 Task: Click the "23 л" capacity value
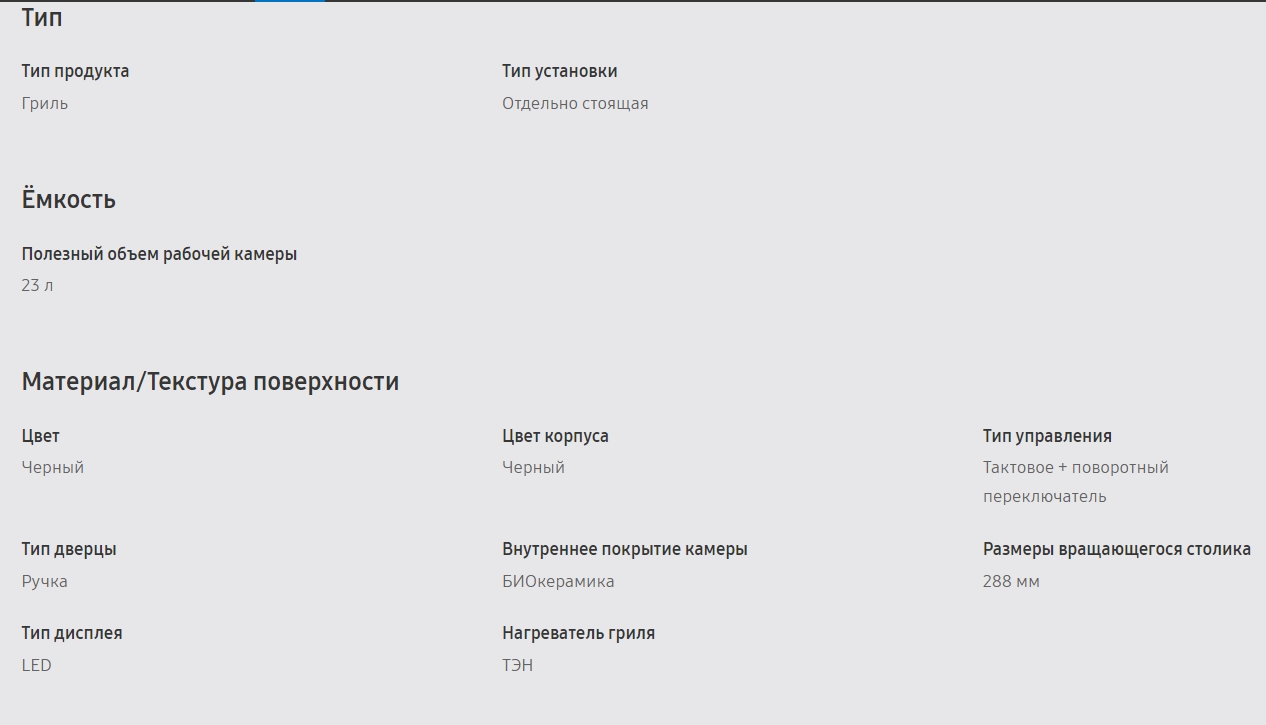coord(37,285)
